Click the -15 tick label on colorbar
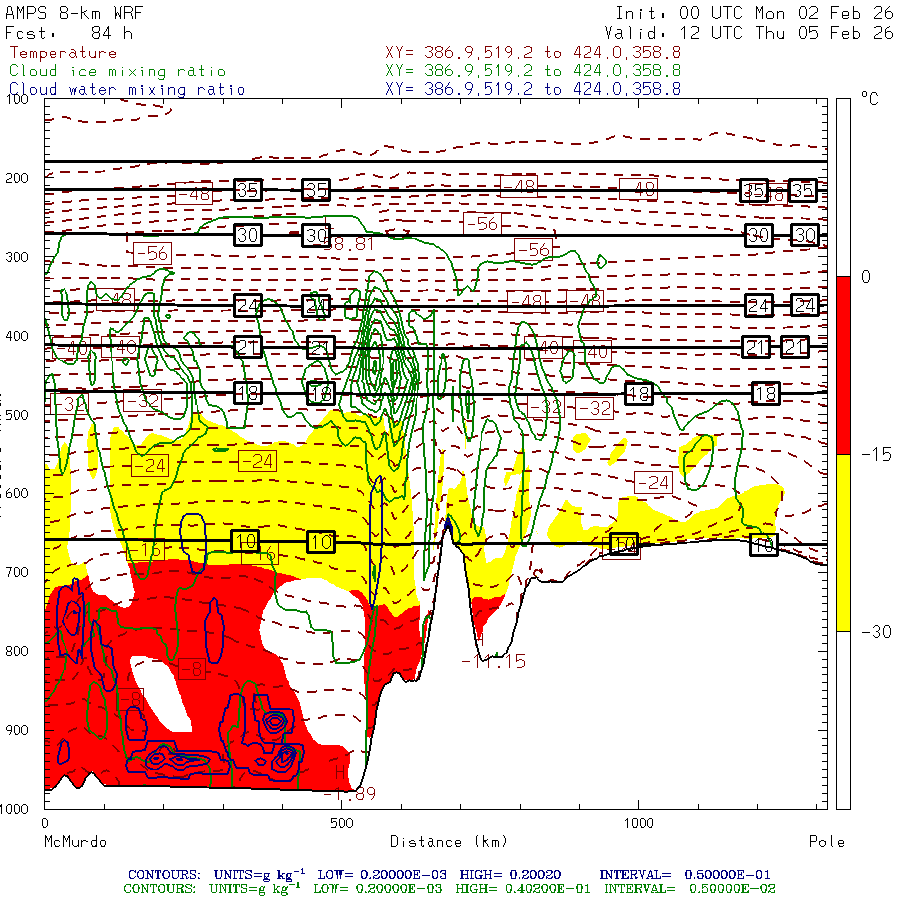Viewport: 900px width, 900px height. click(876, 455)
